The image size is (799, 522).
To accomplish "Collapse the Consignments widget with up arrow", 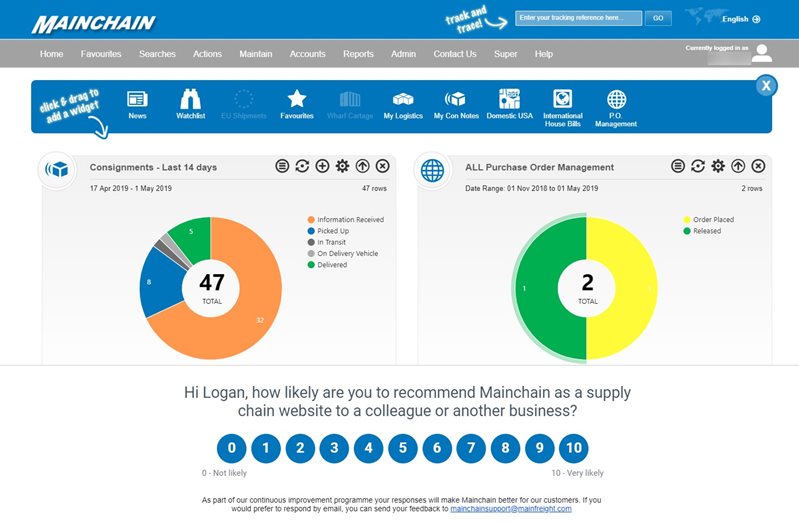I will pyautogui.click(x=362, y=166).
